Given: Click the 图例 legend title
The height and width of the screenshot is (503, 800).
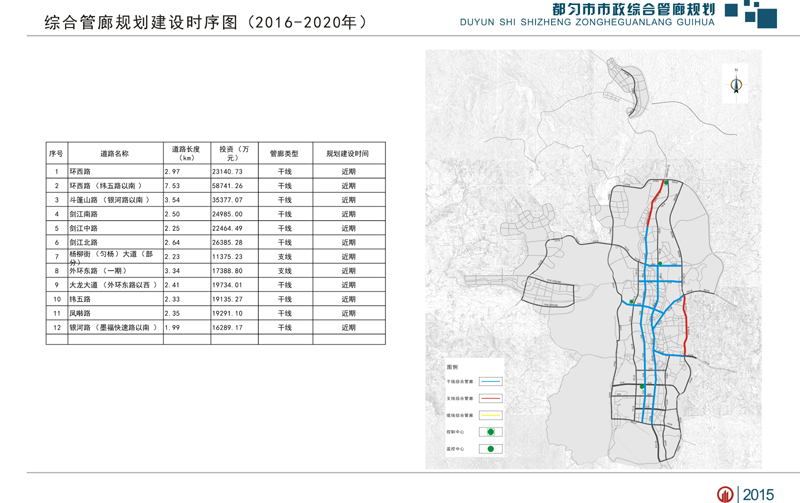Looking at the screenshot, I should [452, 367].
